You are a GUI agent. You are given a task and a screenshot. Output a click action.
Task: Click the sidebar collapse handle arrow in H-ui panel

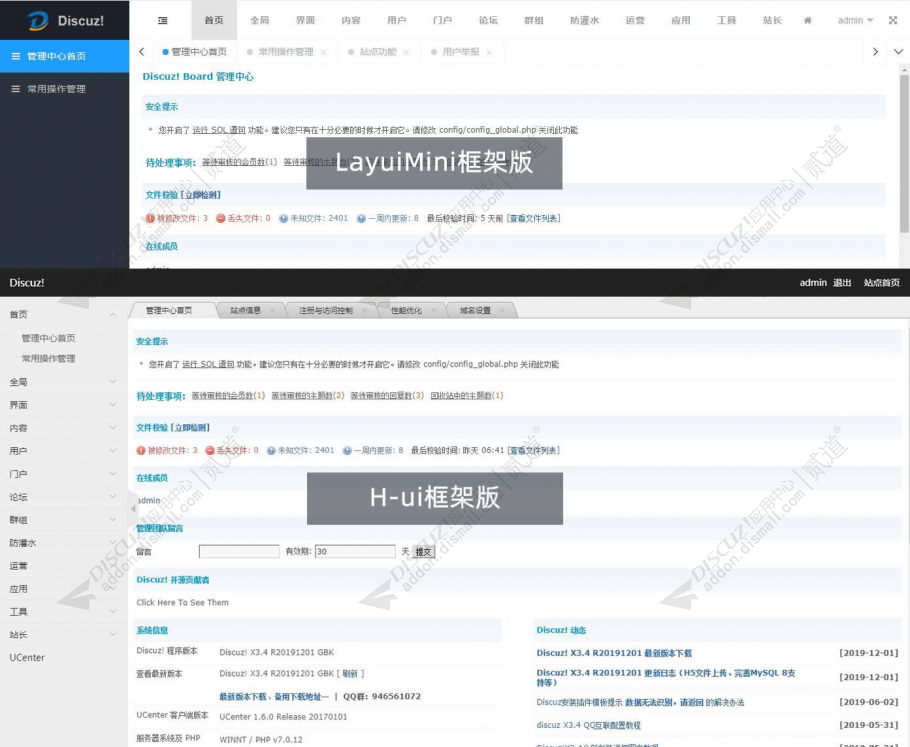click(132, 508)
